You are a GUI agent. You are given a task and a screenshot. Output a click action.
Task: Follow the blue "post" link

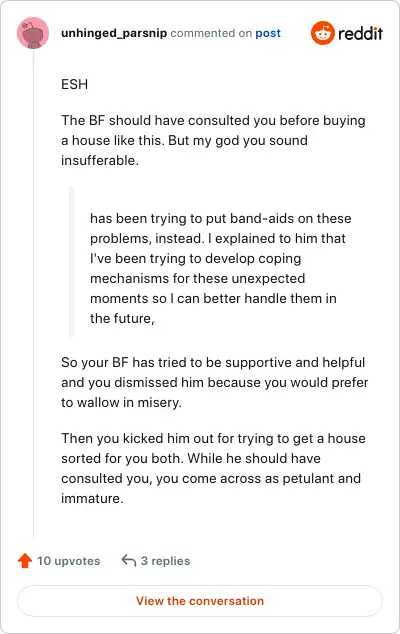coord(268,34)
